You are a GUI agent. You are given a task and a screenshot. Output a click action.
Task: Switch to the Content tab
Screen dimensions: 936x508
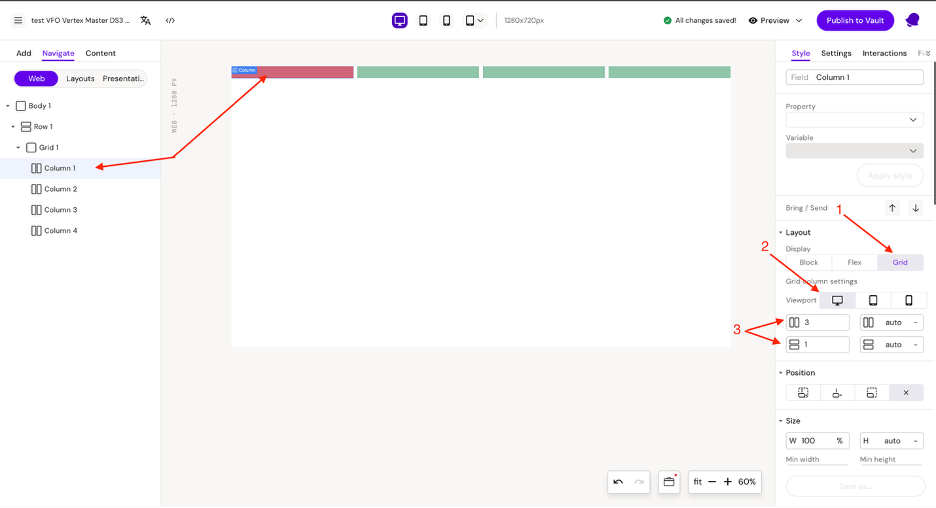click(100, 53)
